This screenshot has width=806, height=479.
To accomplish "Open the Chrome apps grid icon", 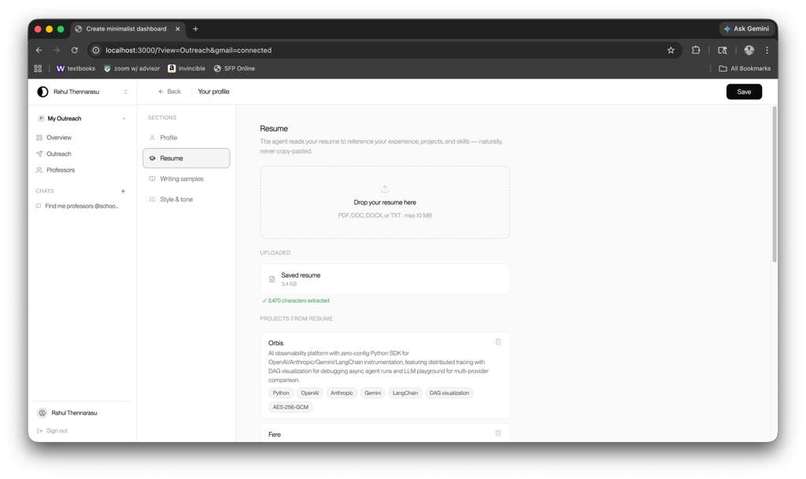I will pos(38,68).
